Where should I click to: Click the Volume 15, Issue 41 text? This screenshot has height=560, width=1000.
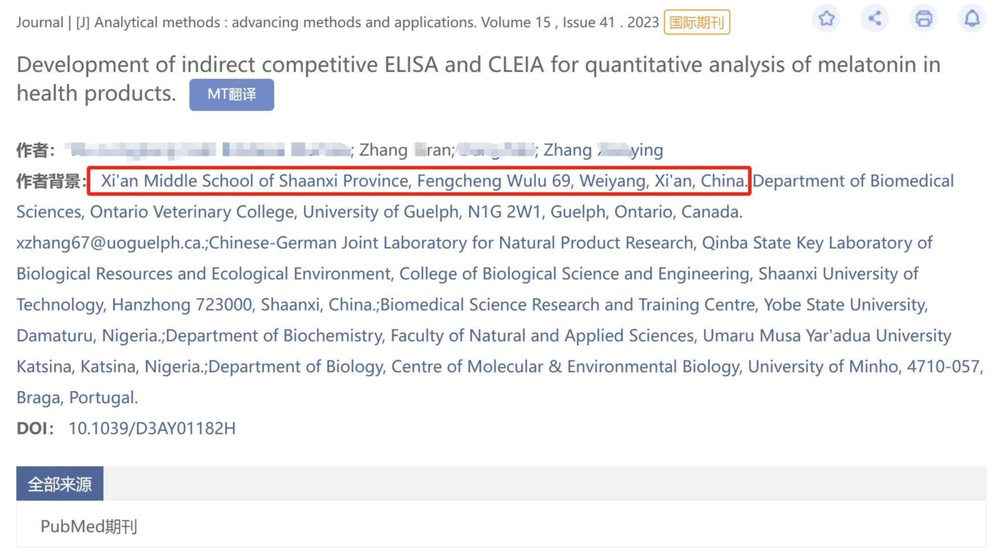coord(548,22)
